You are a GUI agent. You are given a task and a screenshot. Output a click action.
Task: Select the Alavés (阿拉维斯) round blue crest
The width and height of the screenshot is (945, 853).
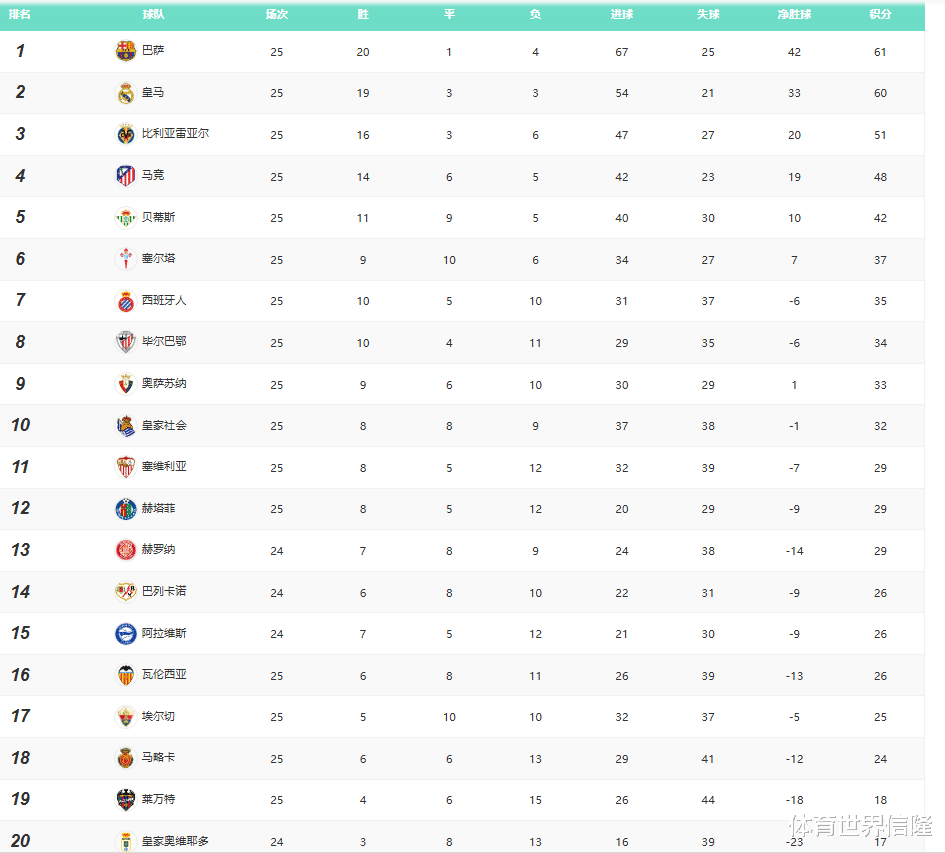(125, 634)
